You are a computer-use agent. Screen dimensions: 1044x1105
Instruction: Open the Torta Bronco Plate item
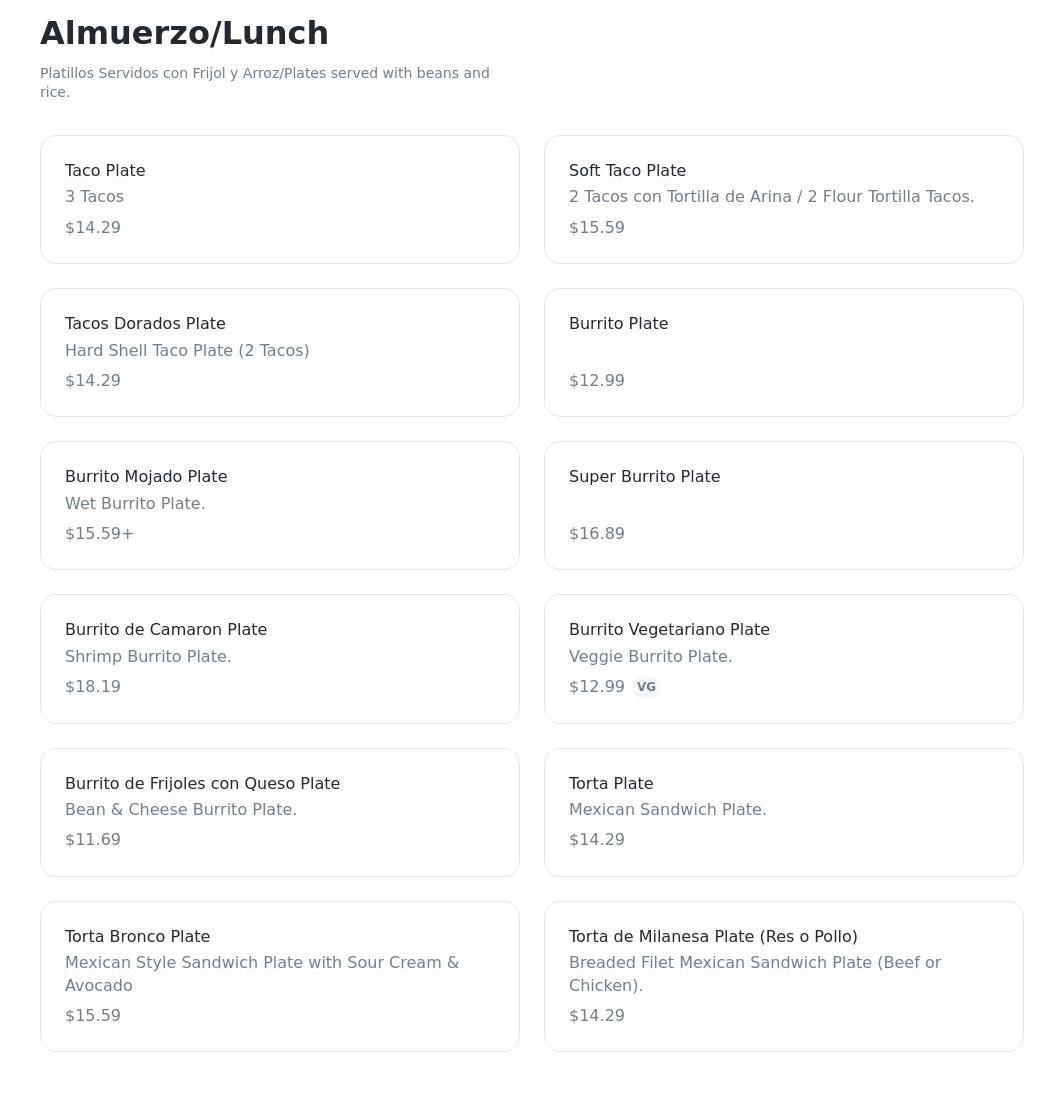pos(280,977)
